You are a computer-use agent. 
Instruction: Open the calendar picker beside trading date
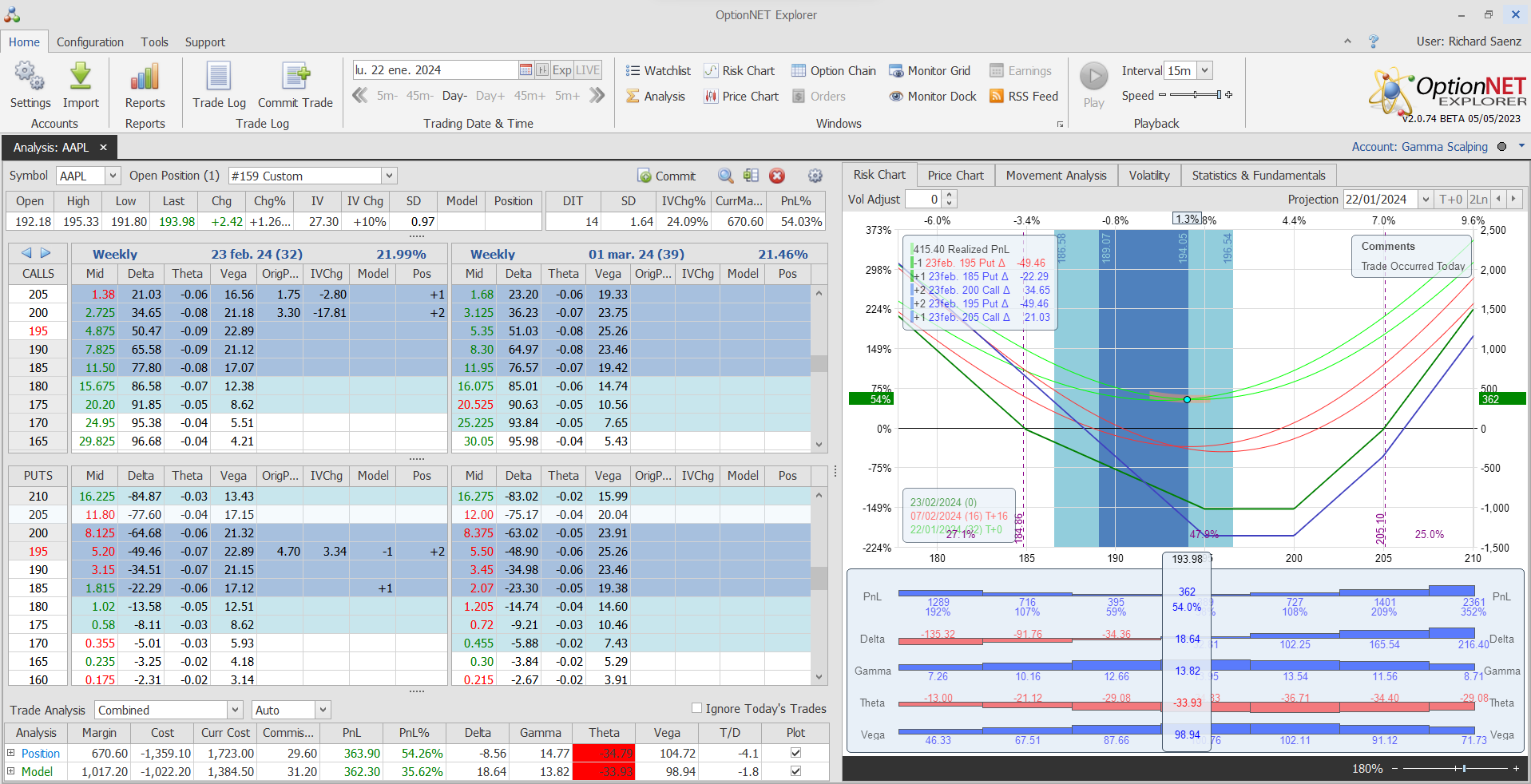click(x=526, y=70)
